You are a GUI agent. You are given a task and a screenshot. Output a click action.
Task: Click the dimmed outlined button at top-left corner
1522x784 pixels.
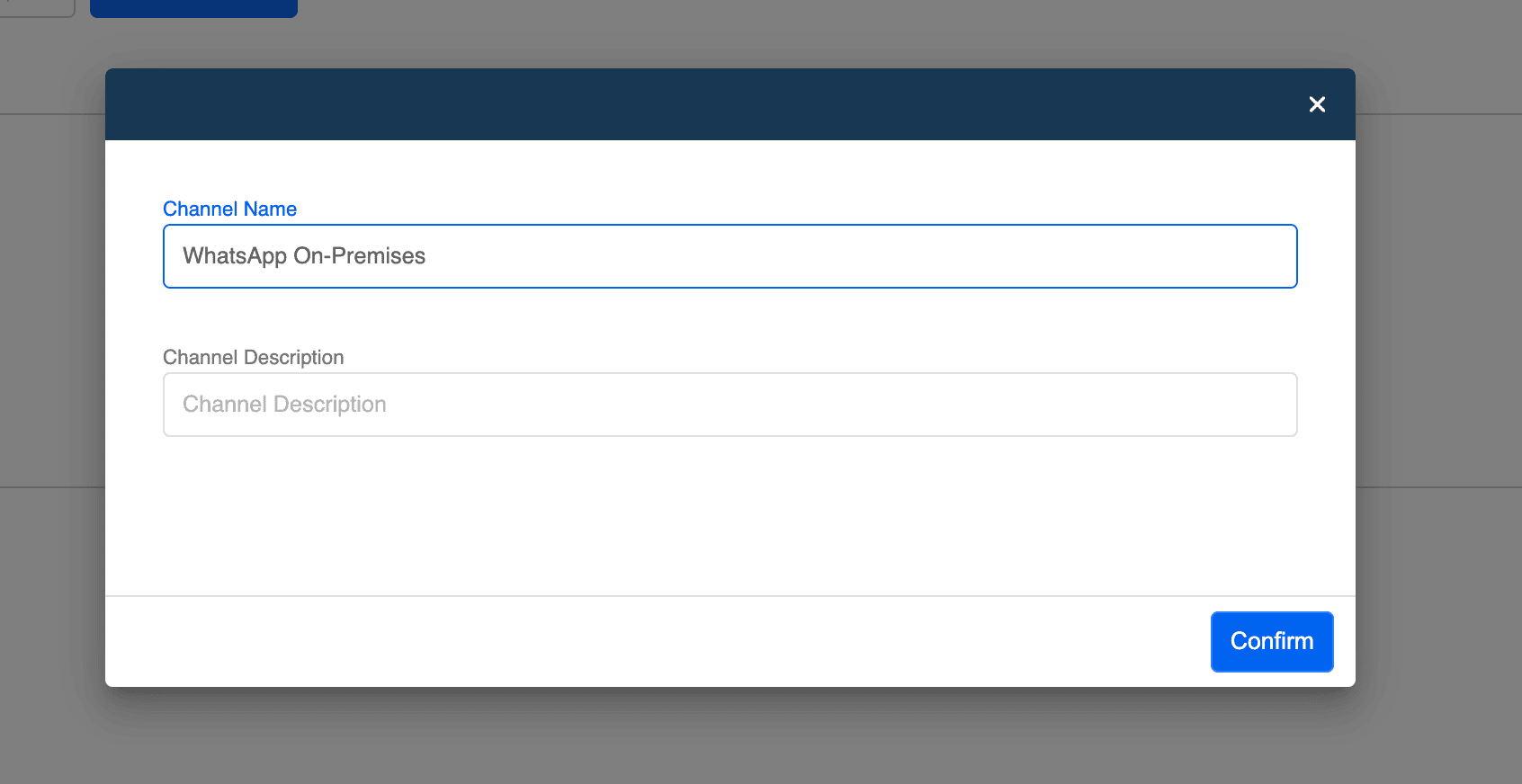[x=36, y=8]
